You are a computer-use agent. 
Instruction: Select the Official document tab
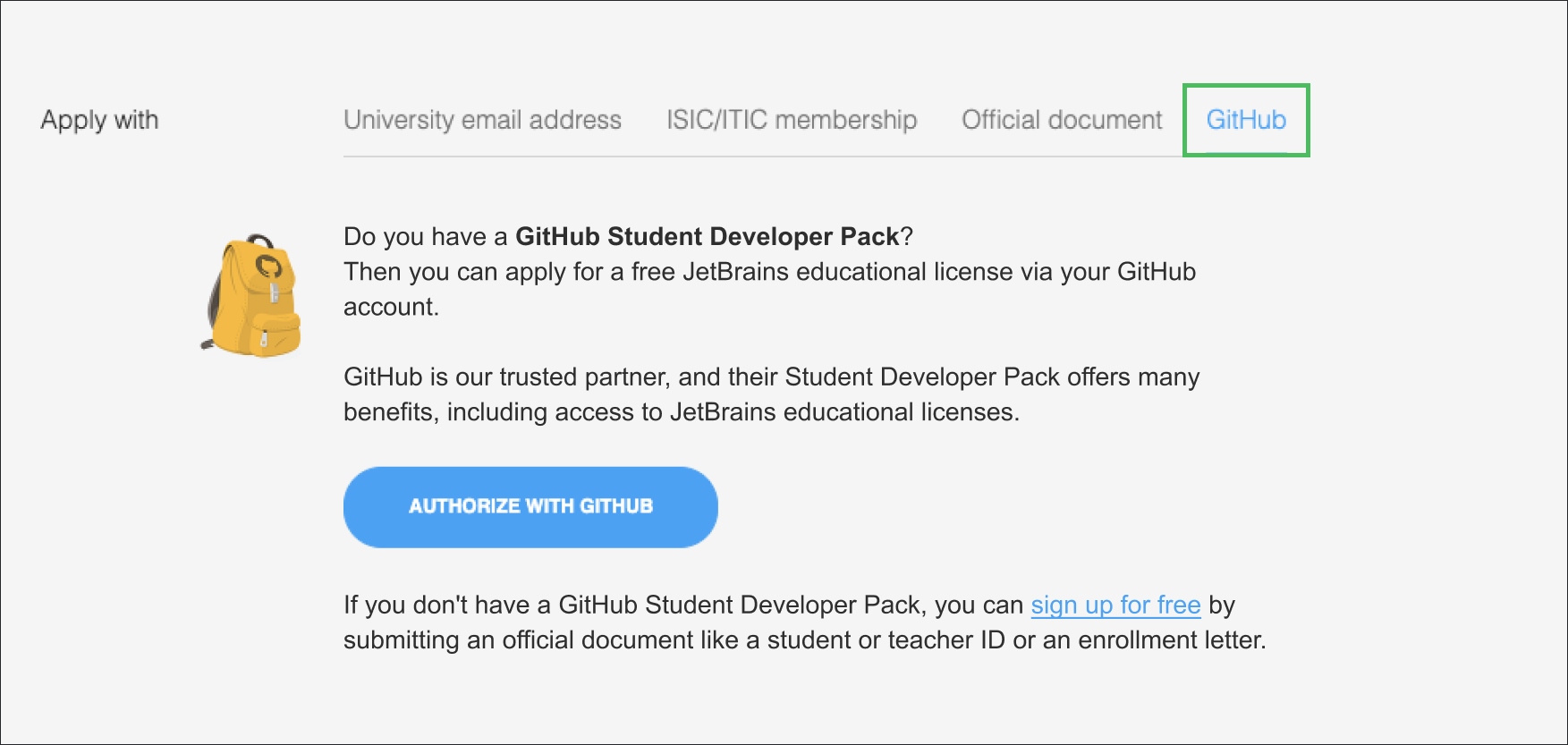click(x=1062, y=120)
